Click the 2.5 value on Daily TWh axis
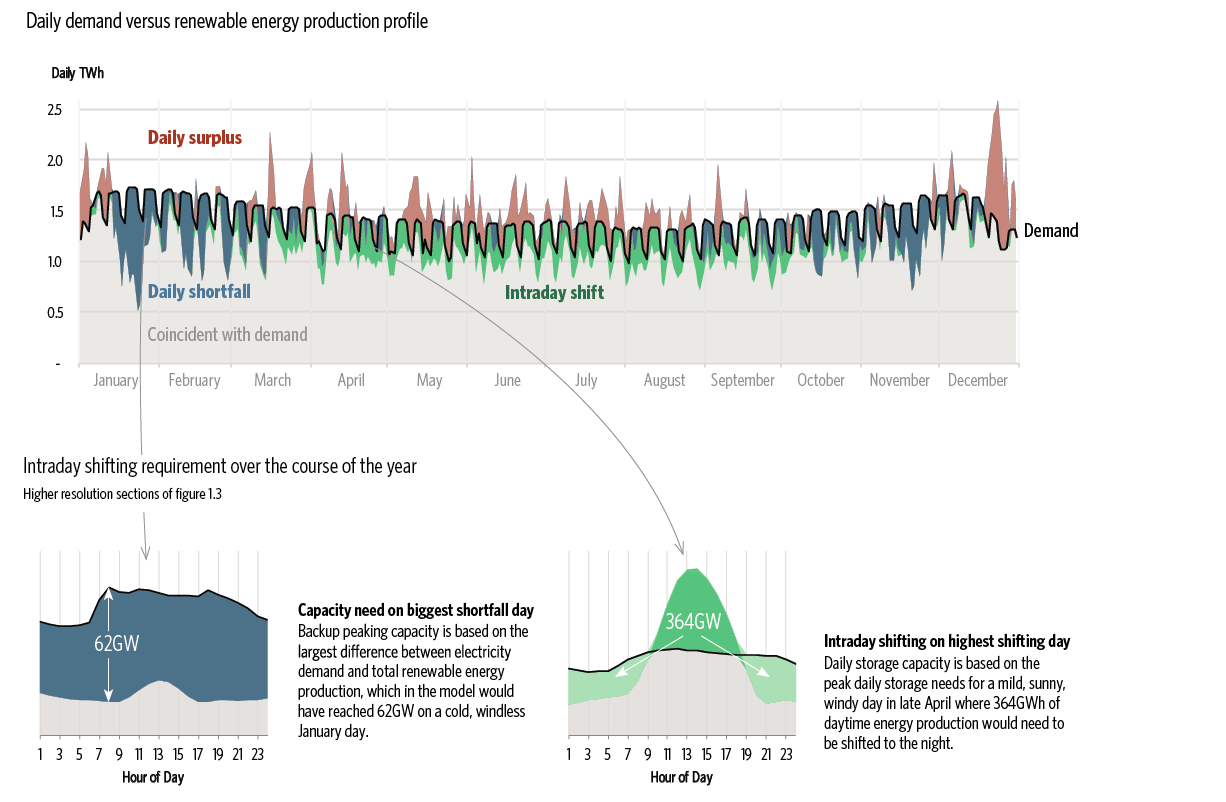This screenshot has width=1226, height=802. coord(55,109)
